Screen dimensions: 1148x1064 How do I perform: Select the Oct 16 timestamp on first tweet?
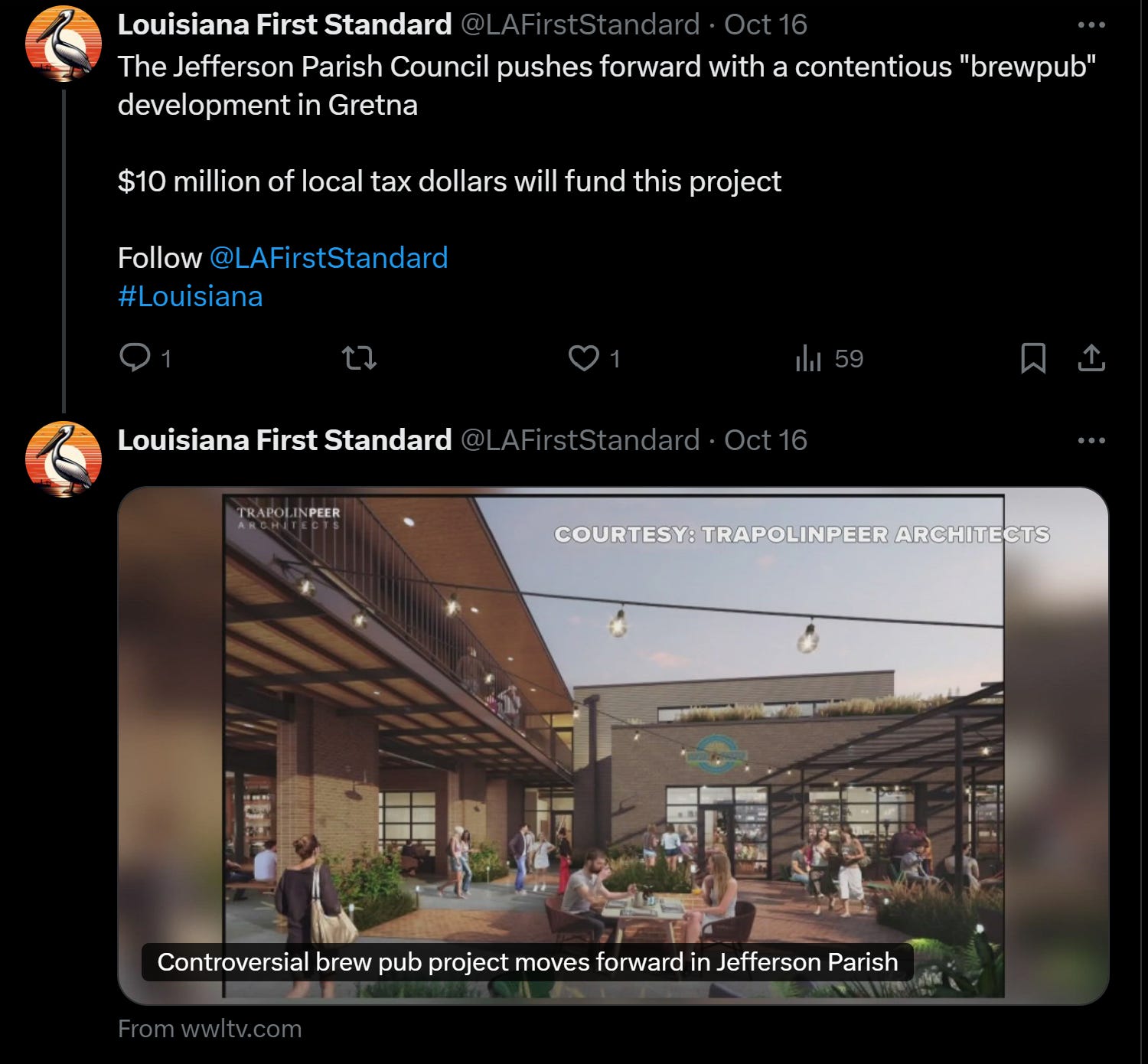pyautogui.click(x=764, y=24)
